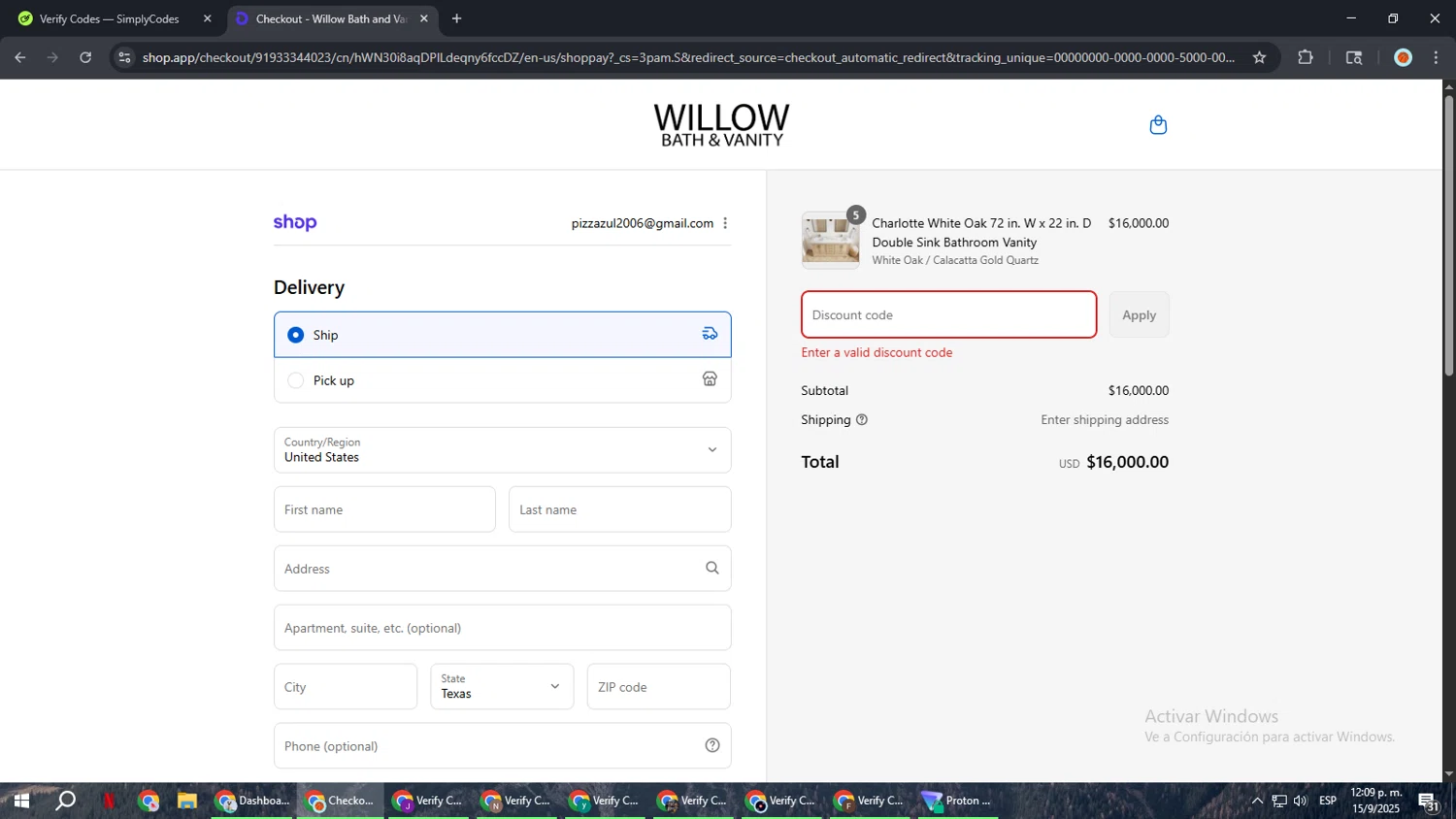Go back to the previous page

point(19,57)
